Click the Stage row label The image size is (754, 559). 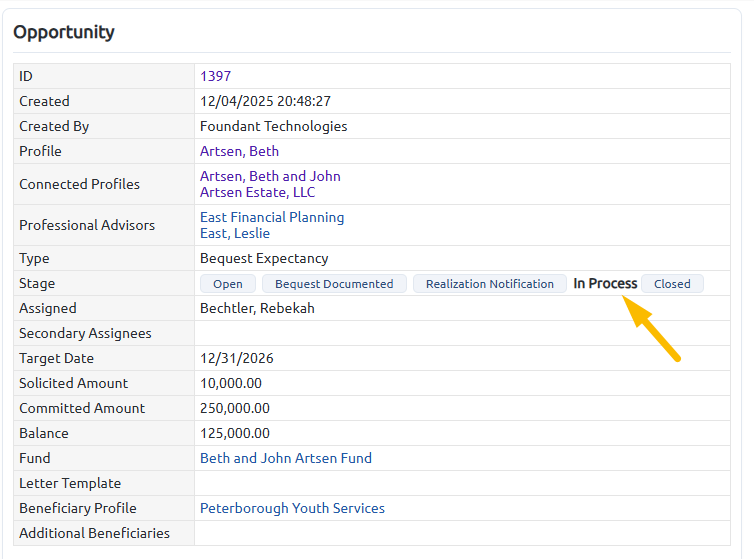(37, 283)
